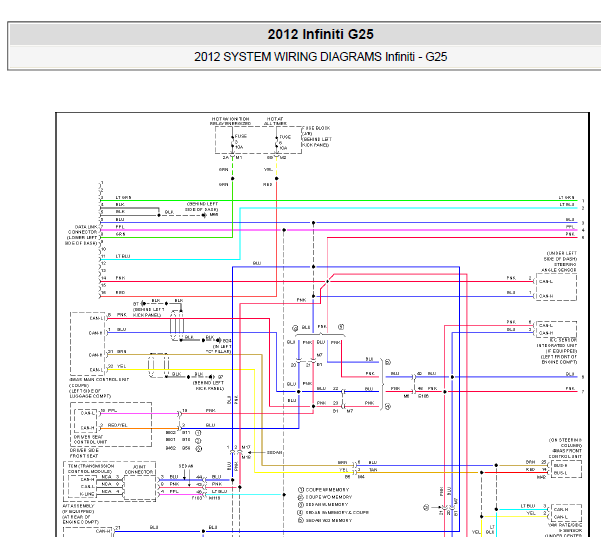
Task: Select legend entry "SEDAN W/ MEMORY & COUPE"
Action: pyautogui.click(x=337, y=512)
